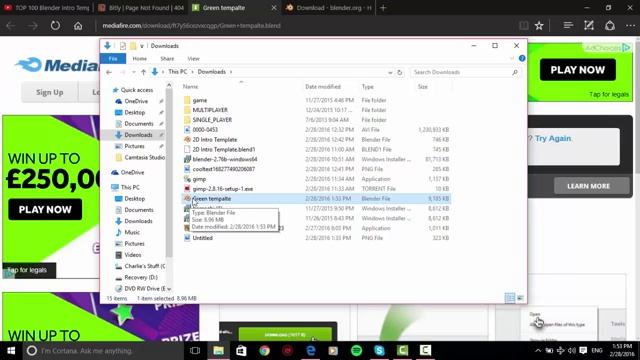Click the Explorer refresh icon
Image resolution: width=640 pixels, height=360 pixels.
(x=400, y=72)
